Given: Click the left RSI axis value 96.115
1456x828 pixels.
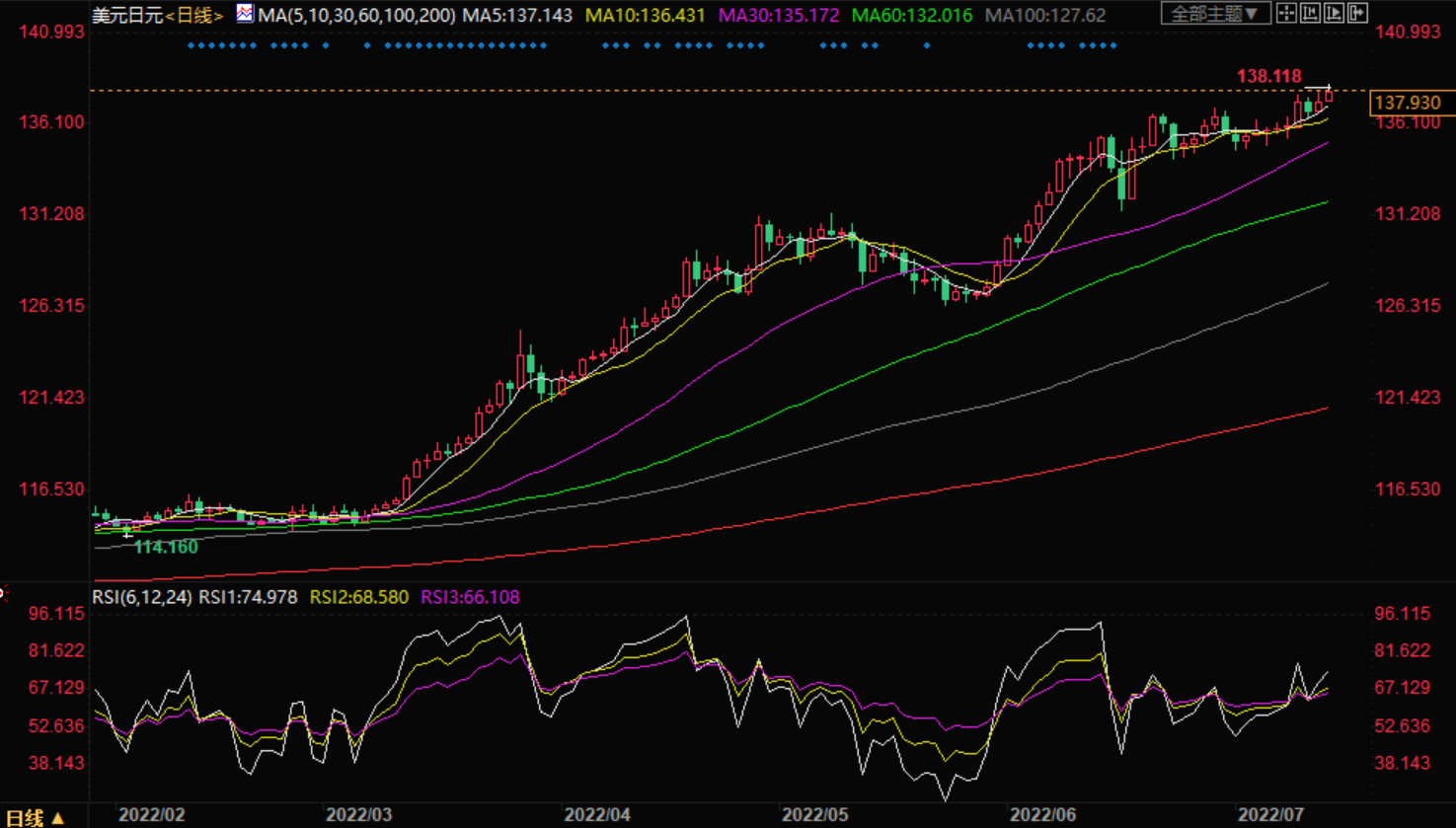Looking at the screenshot, I should (x=57, y=614).
